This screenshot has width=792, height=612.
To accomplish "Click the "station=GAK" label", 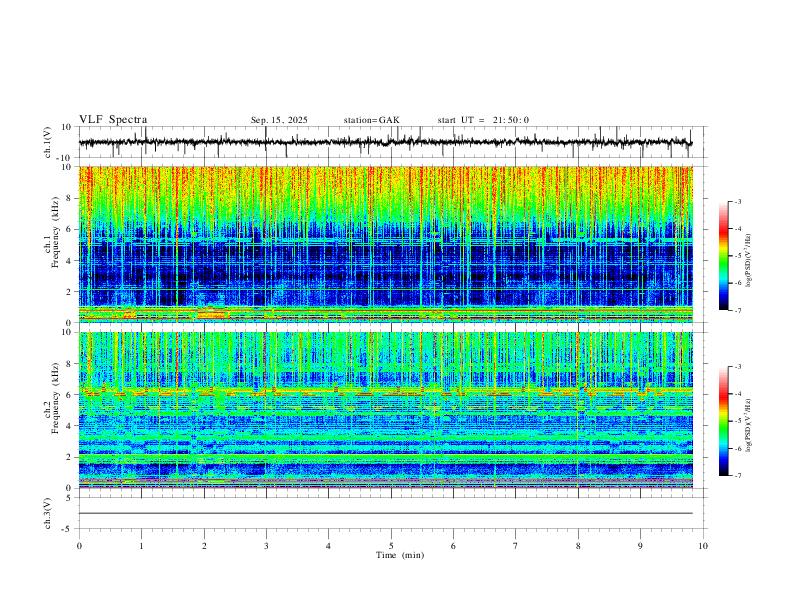I will point(371,120).
